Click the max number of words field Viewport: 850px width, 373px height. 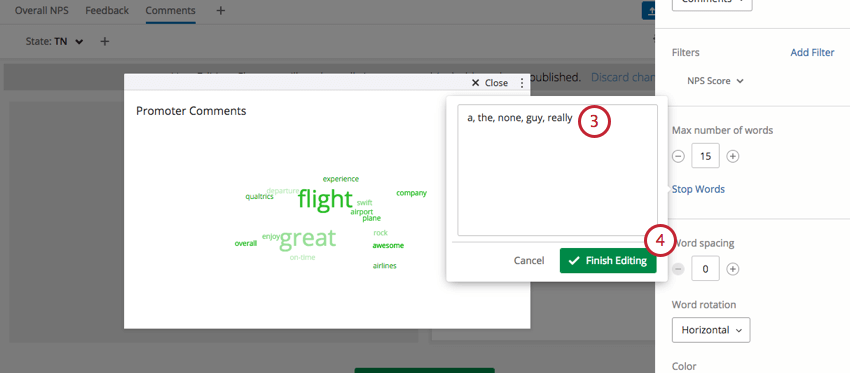tap(705, 156)
